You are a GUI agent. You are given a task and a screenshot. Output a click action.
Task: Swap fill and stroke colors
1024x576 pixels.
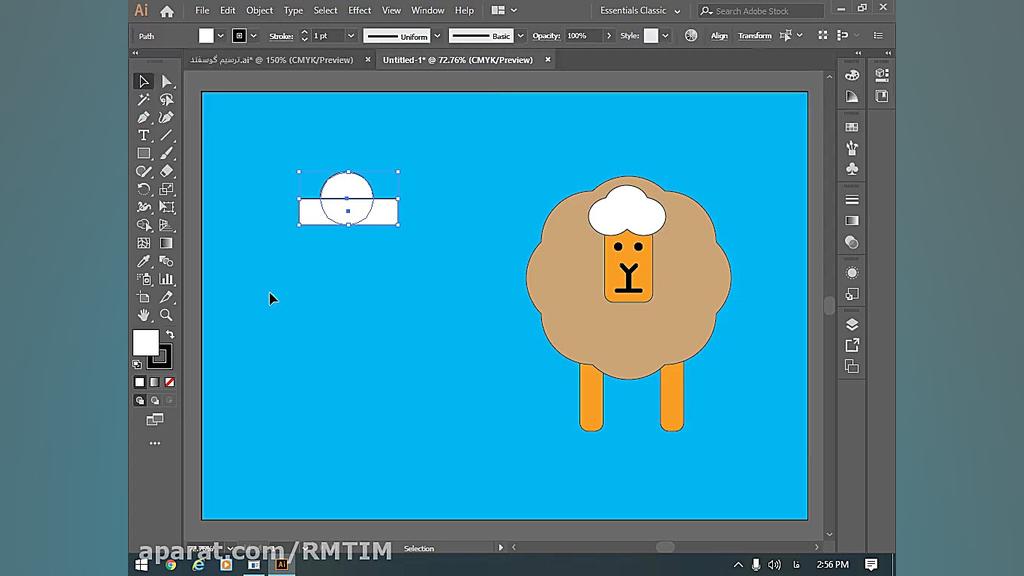coord(170,335)
